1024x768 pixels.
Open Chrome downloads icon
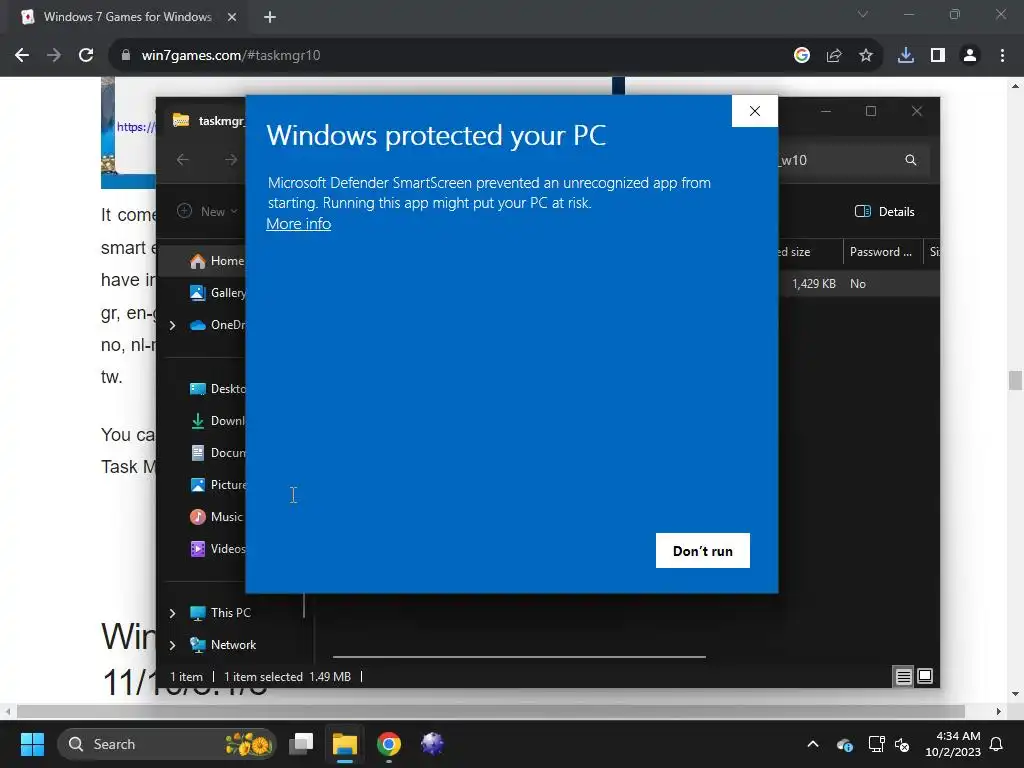906,56
